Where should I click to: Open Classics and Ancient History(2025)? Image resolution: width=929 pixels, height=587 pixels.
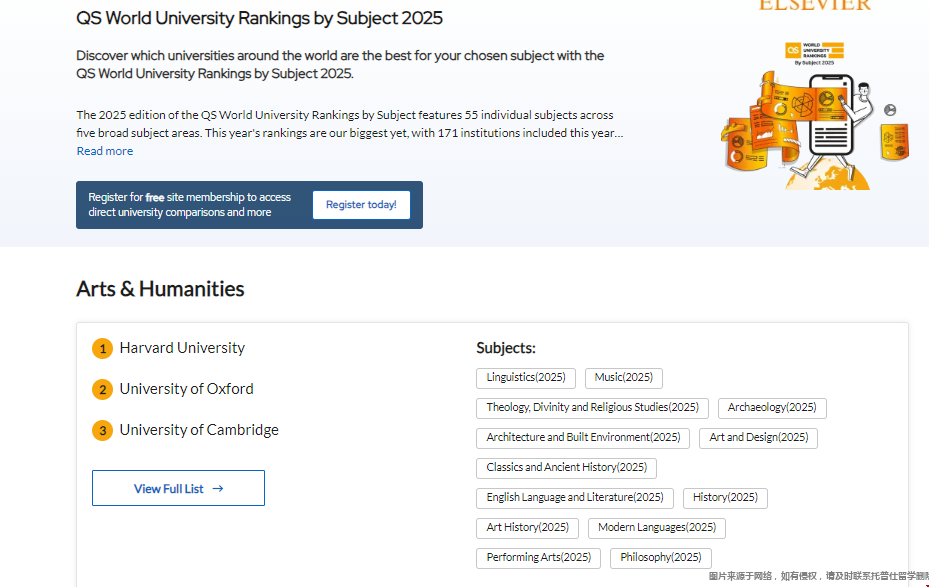pyautogui.click(x=566, y=468)
